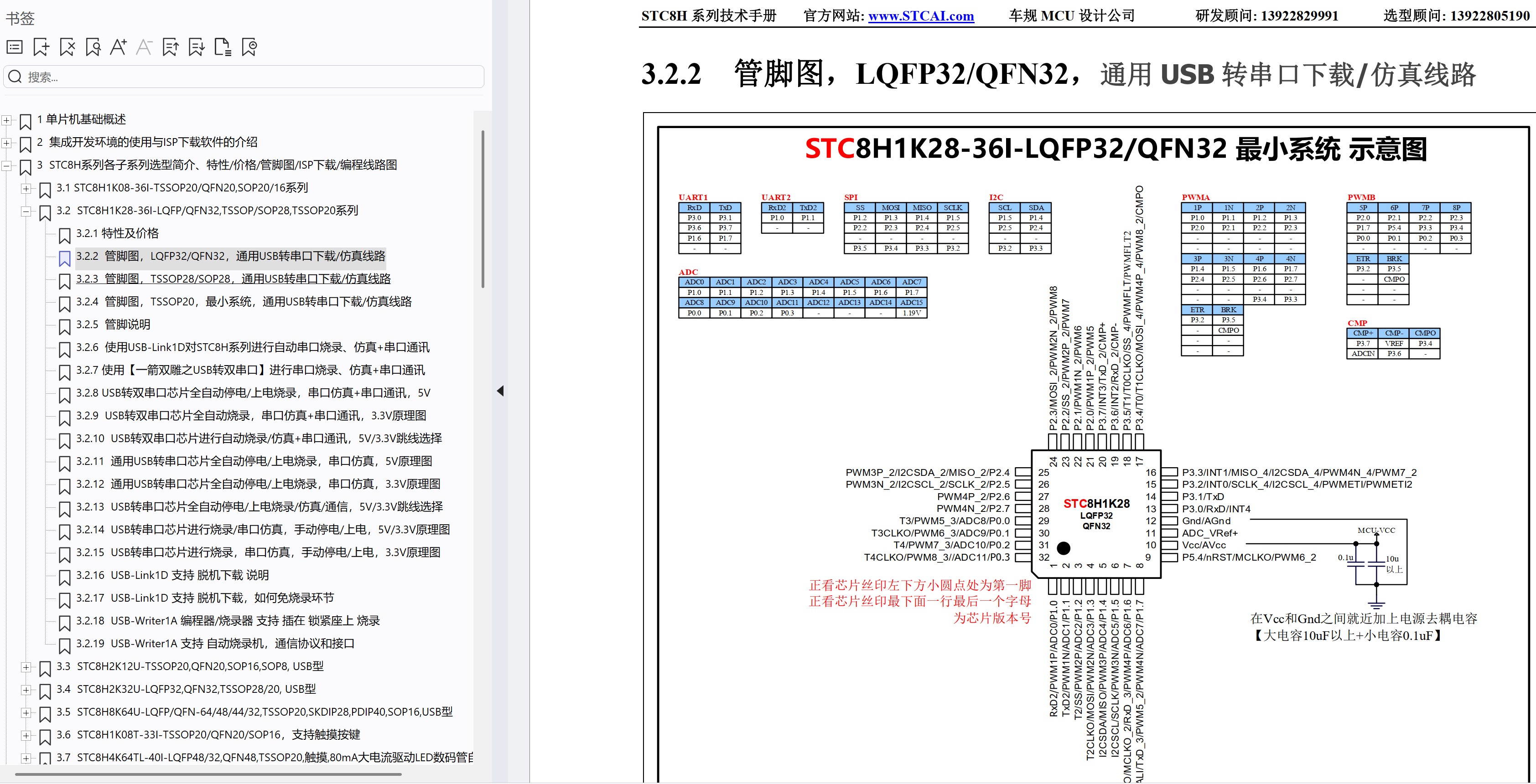Click the bookmark search input field
Image resolution: width=1536 pixels, height=784 pixels.
[244, 77]
